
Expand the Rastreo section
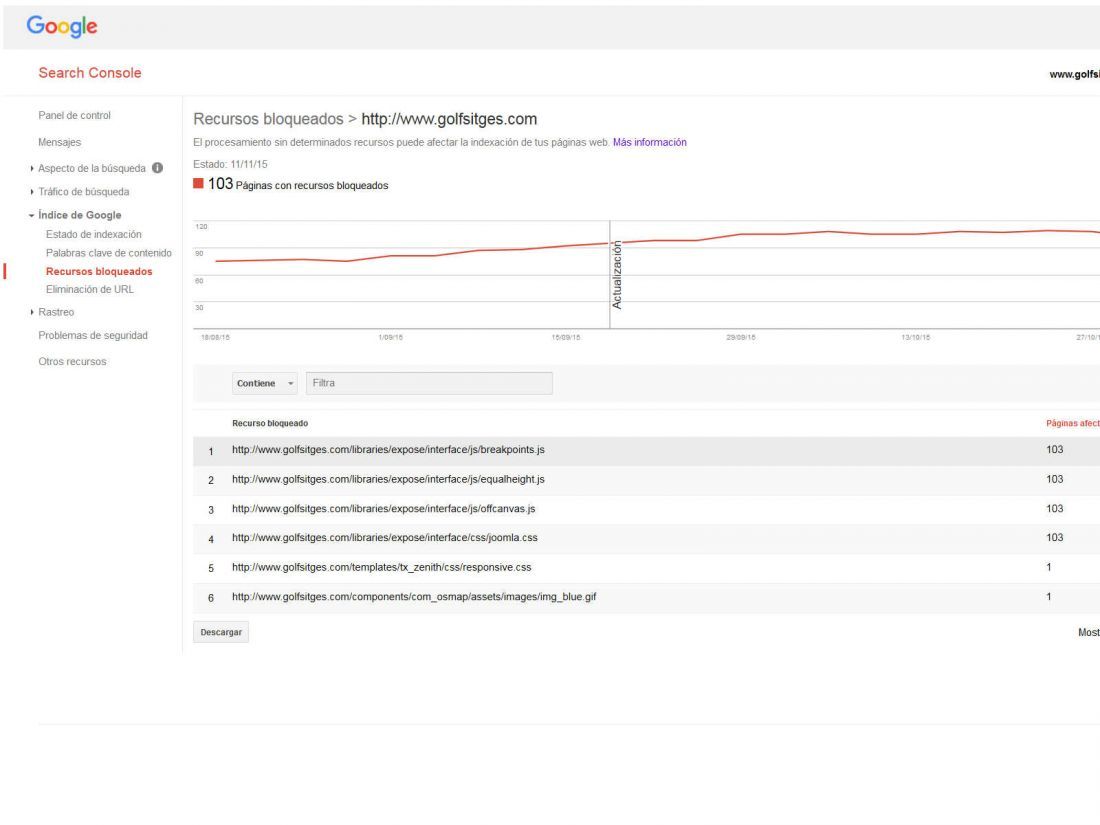55,313
